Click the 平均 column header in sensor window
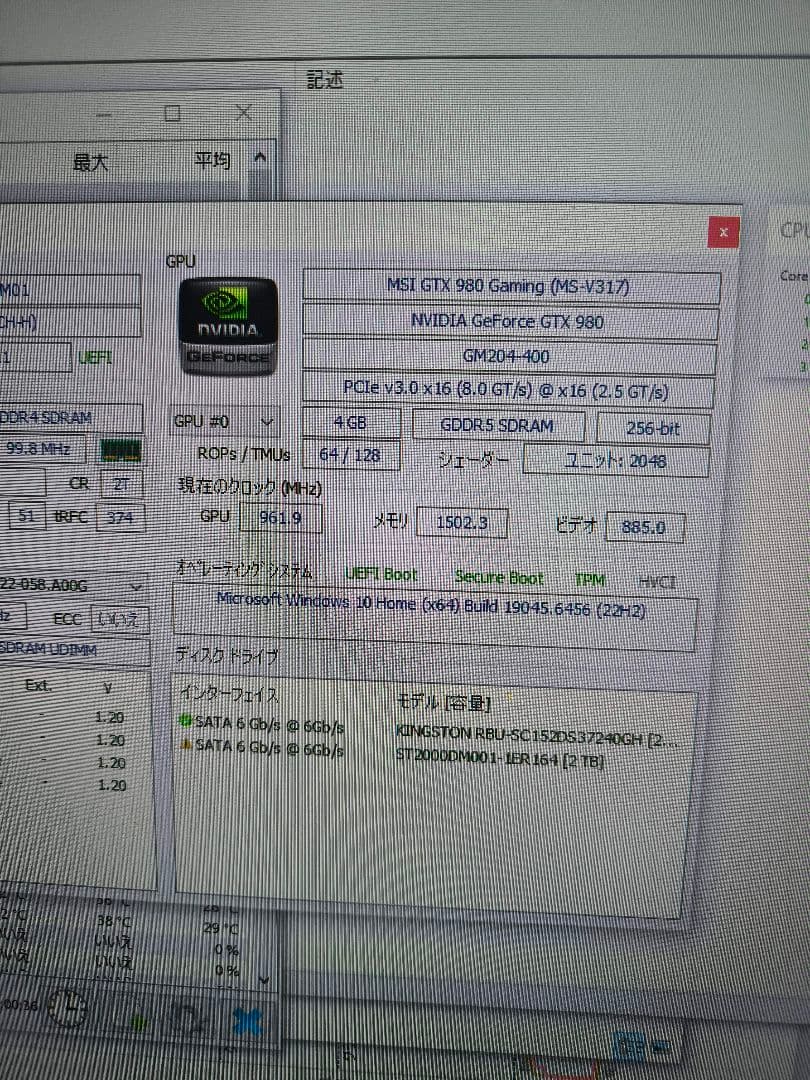810x1080 pixels. pyautogui.click(x=212, y=160)
